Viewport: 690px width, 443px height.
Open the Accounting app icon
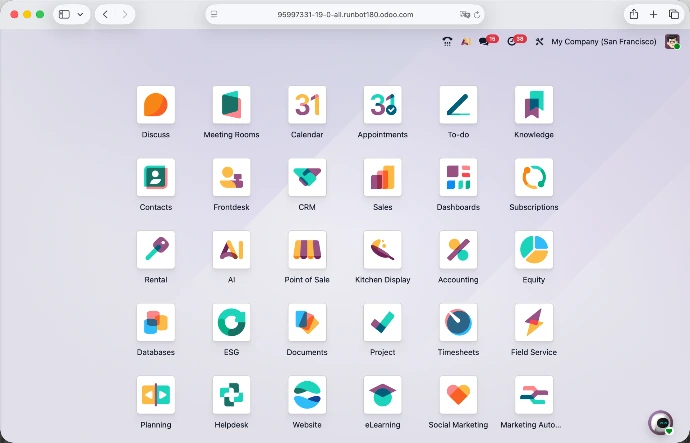[458, 250]
